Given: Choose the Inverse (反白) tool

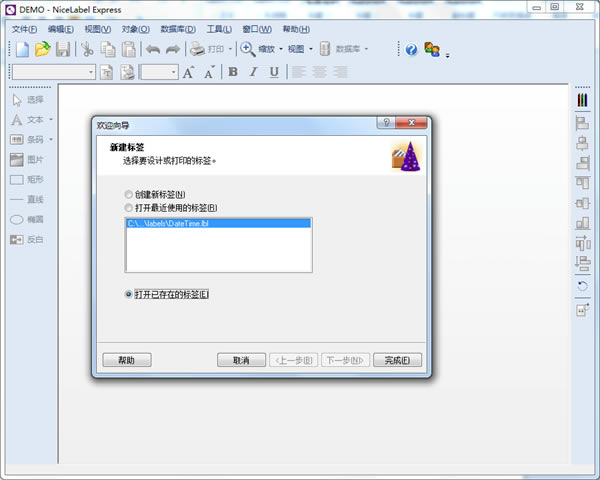Looking at the screenshot, I should [27, 240].
